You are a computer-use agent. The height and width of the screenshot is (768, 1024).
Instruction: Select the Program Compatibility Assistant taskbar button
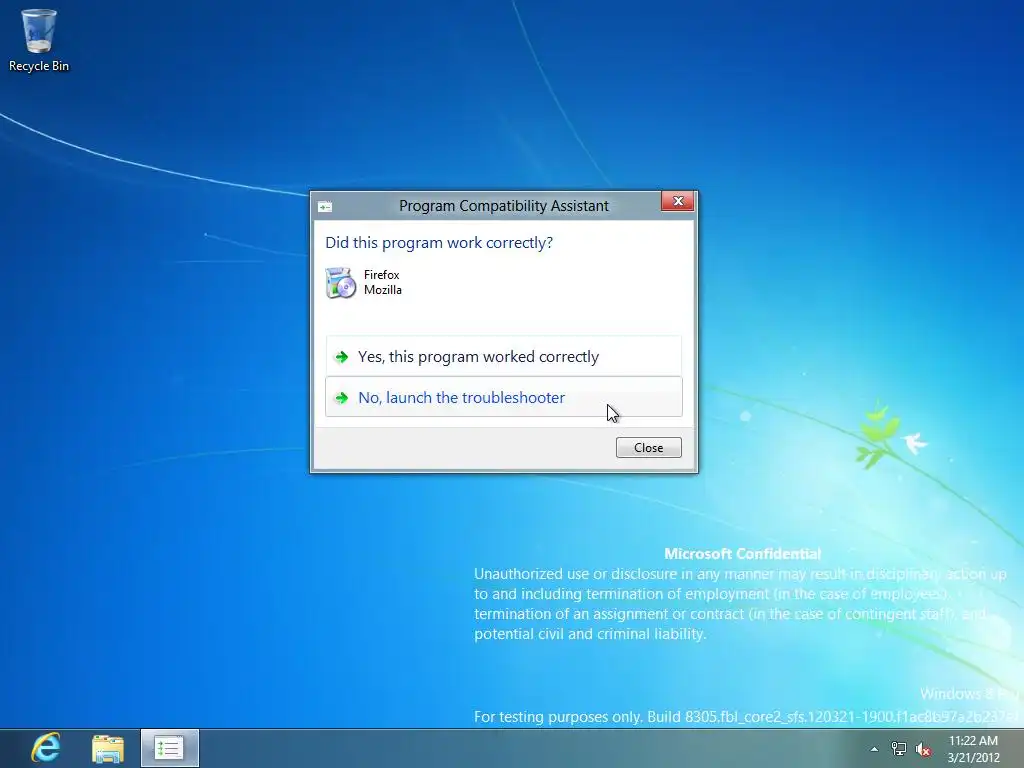tap(169, 748)
